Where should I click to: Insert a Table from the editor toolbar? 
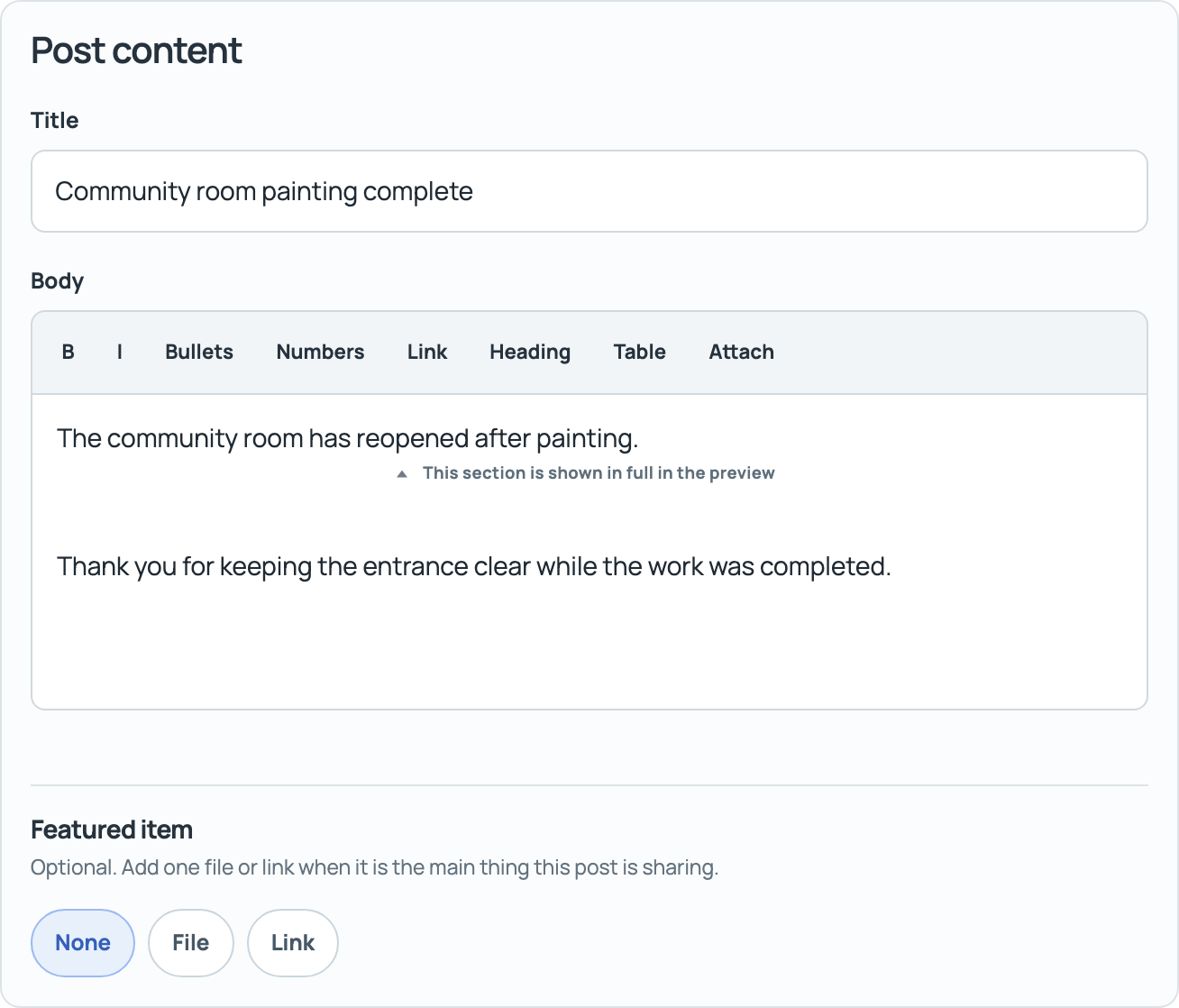click(x=640, y=352)
